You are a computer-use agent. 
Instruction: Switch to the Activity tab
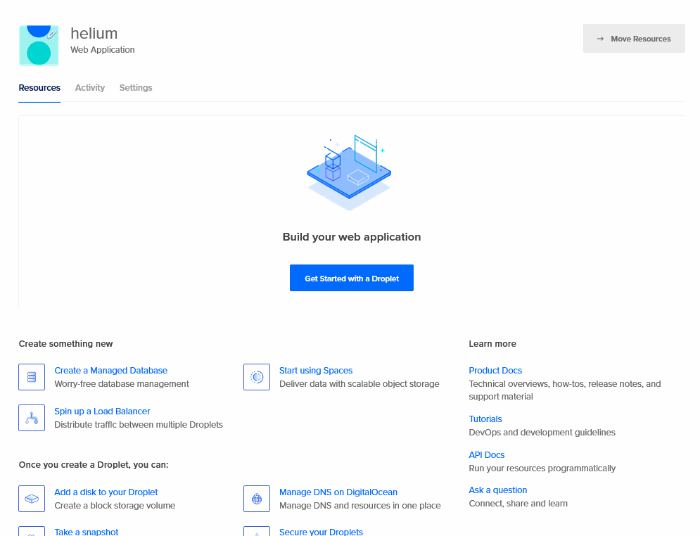coord(90,88)
